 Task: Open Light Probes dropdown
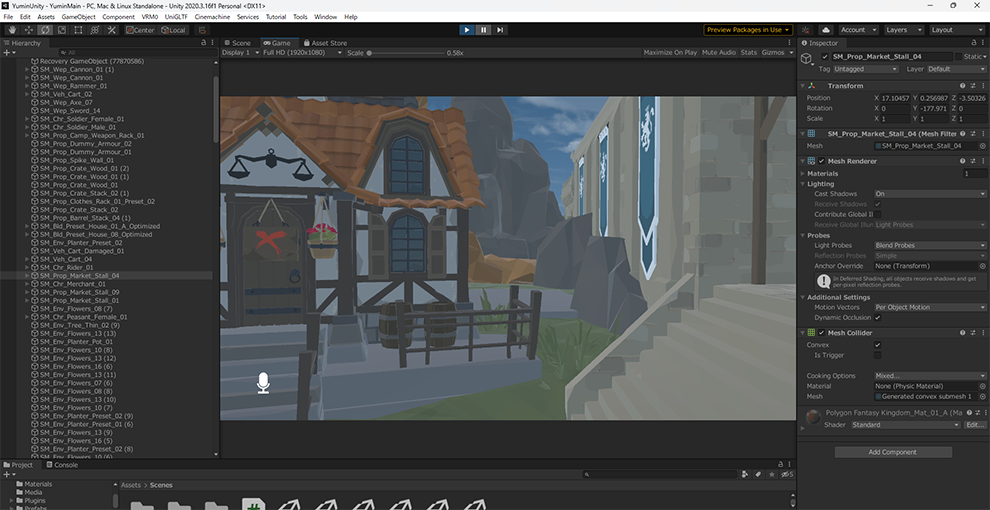coord(930,245)
